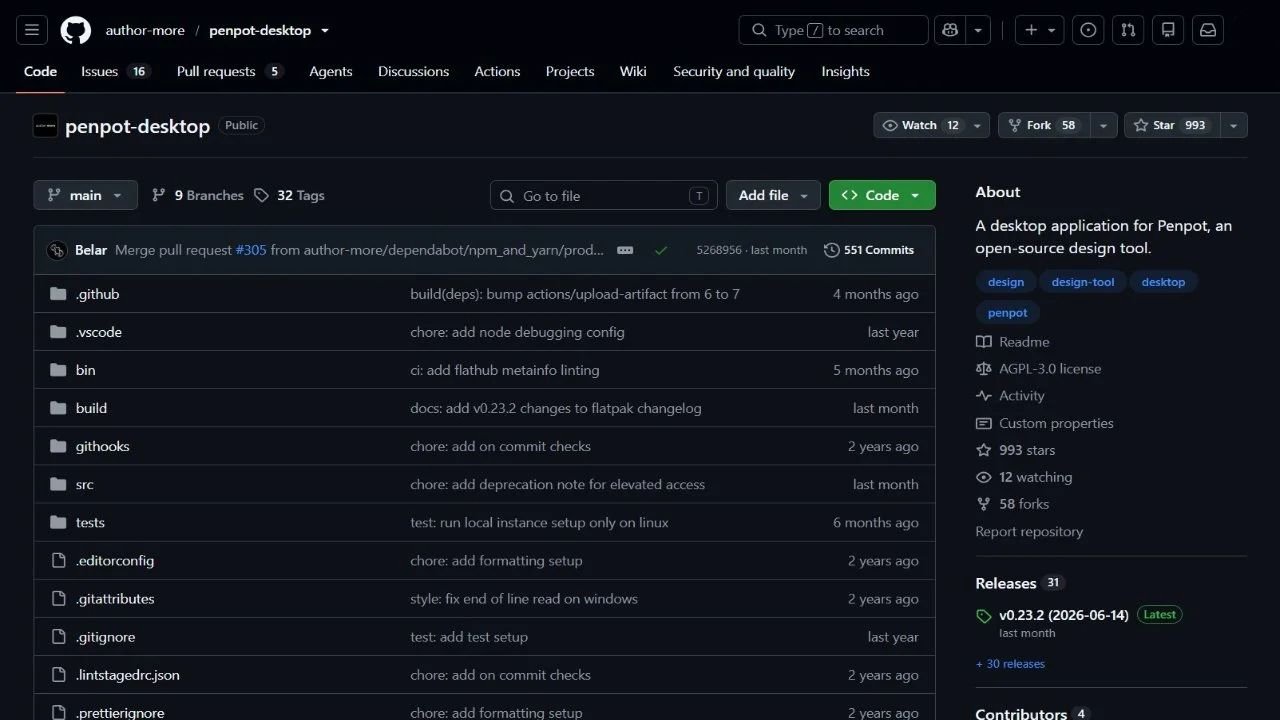Click Report repository link
The image size is (1280, 720).
pyautogui.click(x=1029, y=532)
